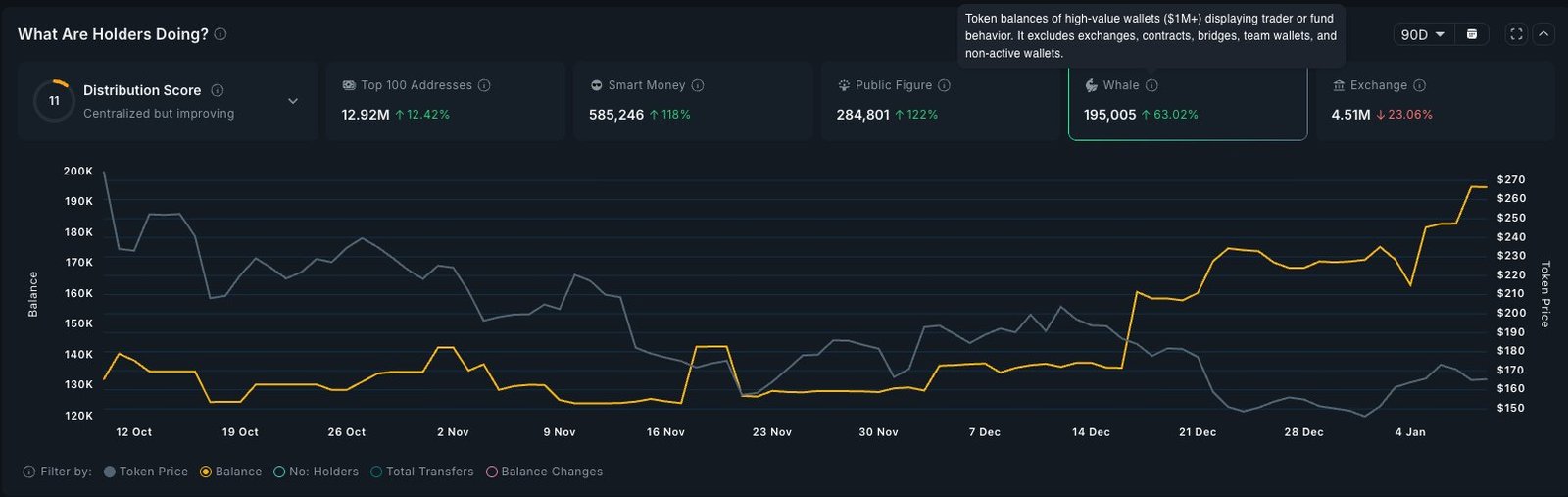Click the Public Figure info icon
Image resolution: width=1568 pixels, height=497 pixels.
click(x=944, y=85)
